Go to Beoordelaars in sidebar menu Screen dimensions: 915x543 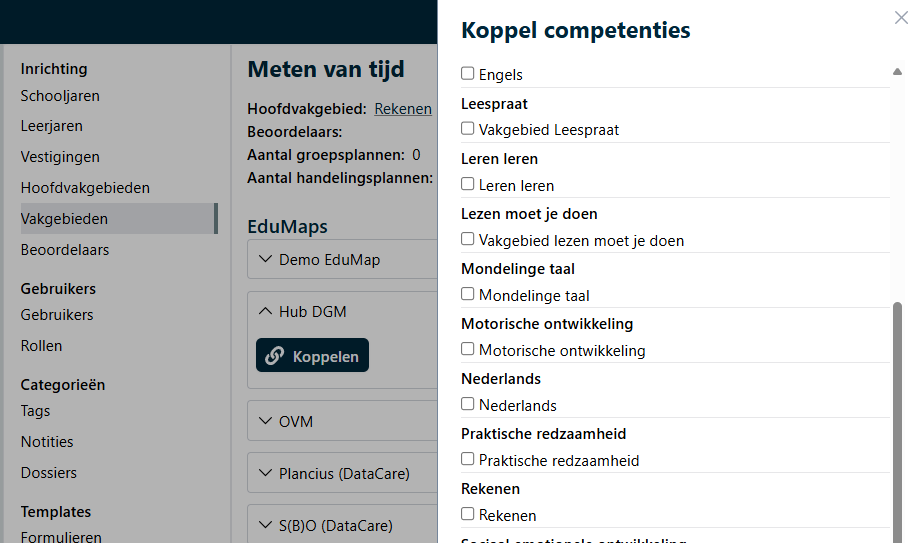[x=65, y=250]
